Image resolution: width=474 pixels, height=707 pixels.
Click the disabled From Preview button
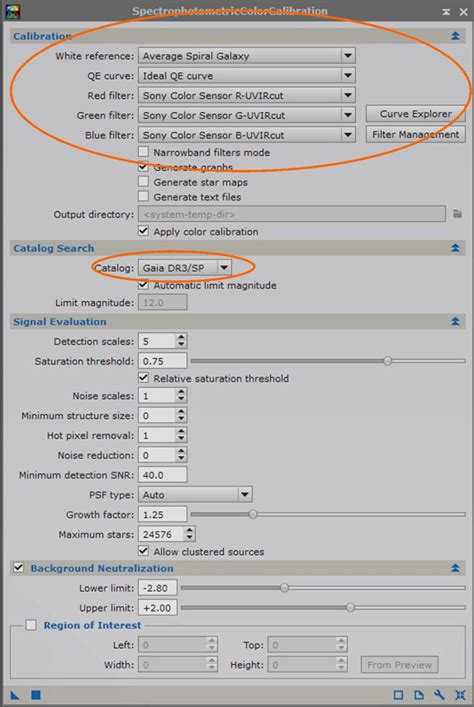(x=399, y=665)
